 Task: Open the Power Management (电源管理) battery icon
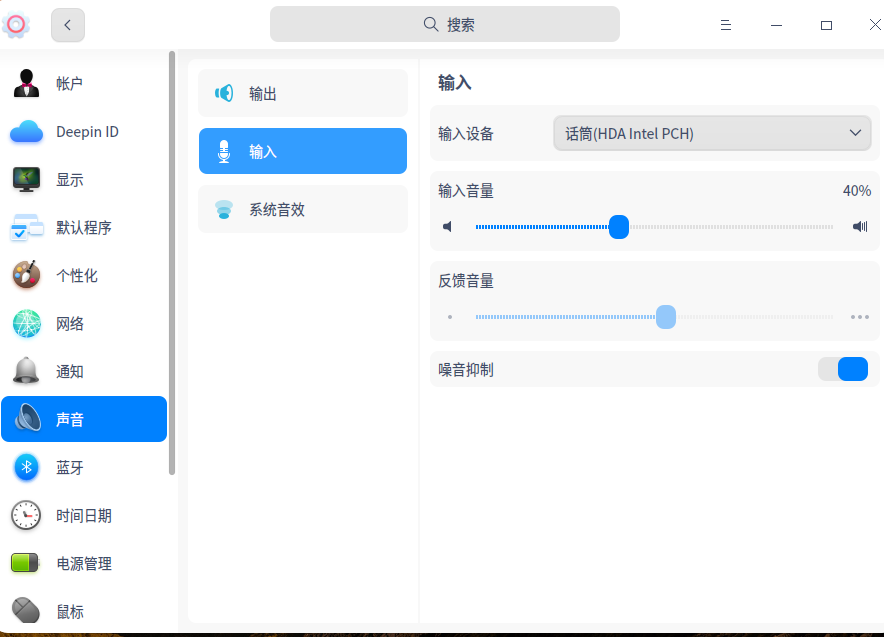(x=25, y=563)
